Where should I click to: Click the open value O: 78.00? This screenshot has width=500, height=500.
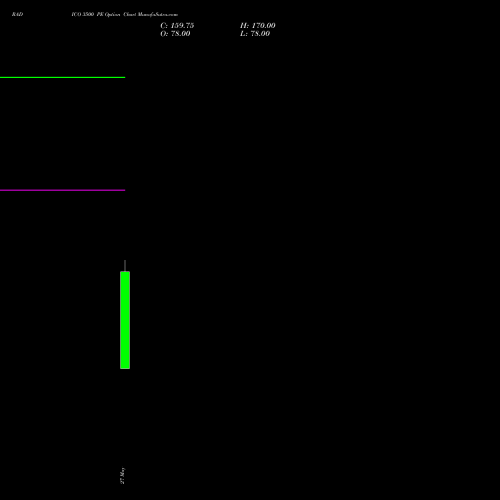point(175,34)
